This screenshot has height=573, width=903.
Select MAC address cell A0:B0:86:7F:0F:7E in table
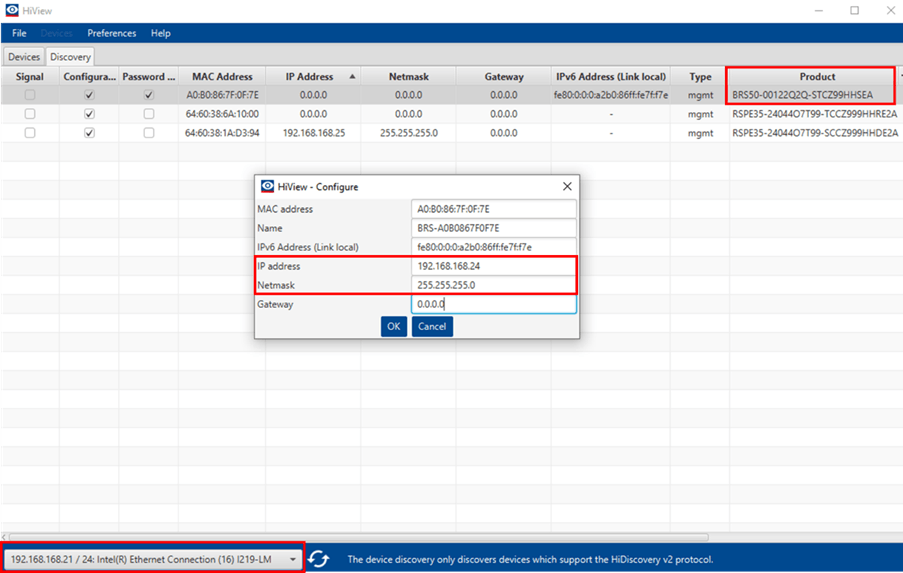(222, 95)
